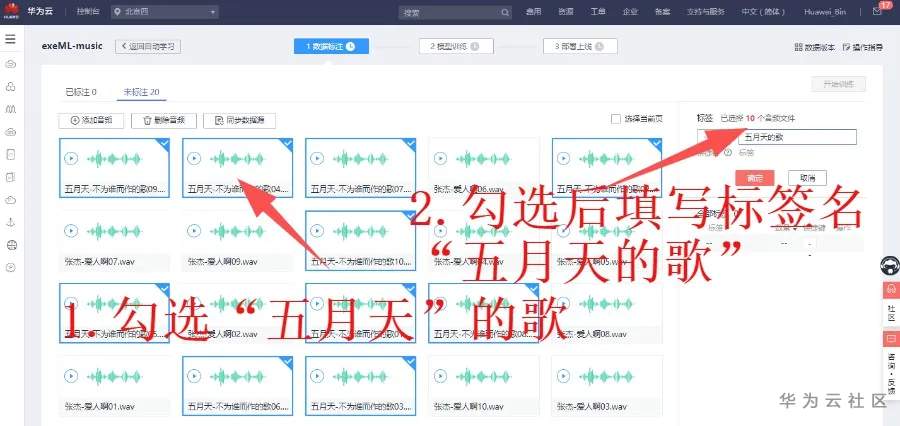Go to step 2 模型训练
This screenshot has height=426, width=900.
[x=456, y=47]
